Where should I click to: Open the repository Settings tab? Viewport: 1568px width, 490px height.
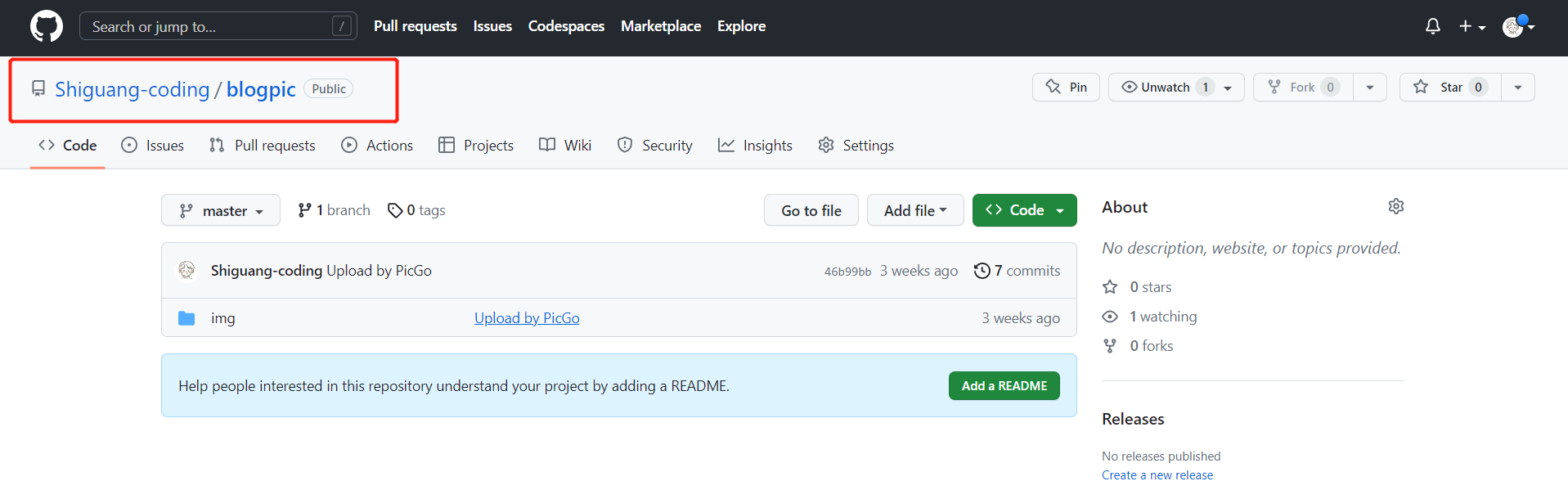coord(856,145)
